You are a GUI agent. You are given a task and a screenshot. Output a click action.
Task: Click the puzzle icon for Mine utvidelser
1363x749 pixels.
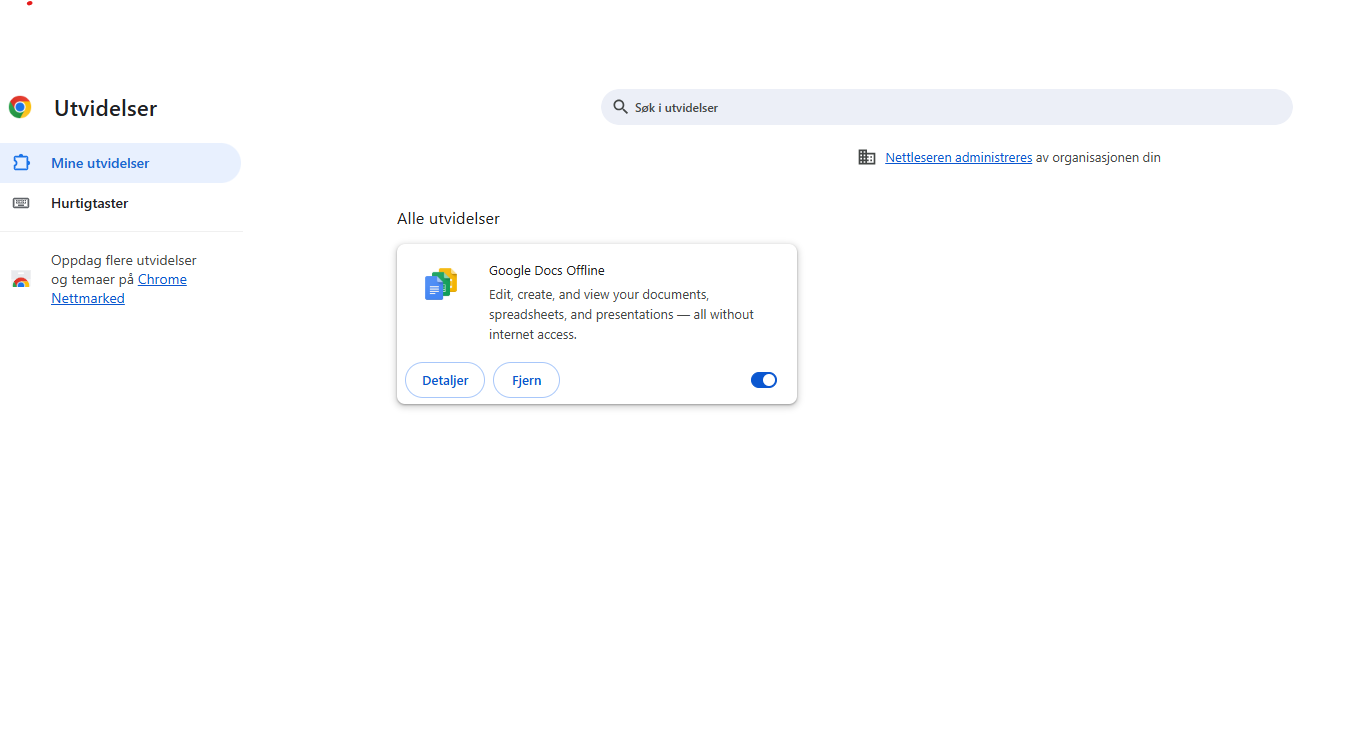point(21,163)
